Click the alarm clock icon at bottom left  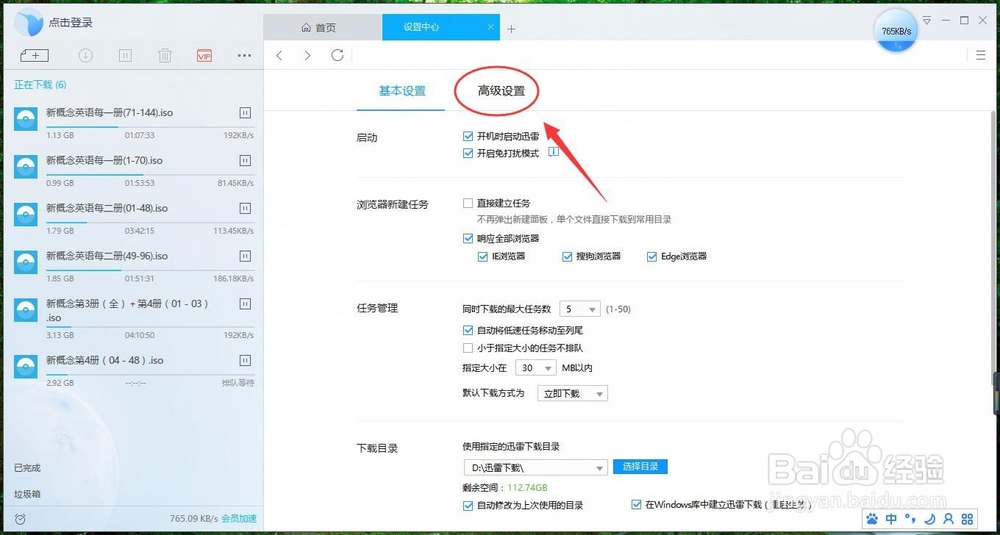(20, 519)
